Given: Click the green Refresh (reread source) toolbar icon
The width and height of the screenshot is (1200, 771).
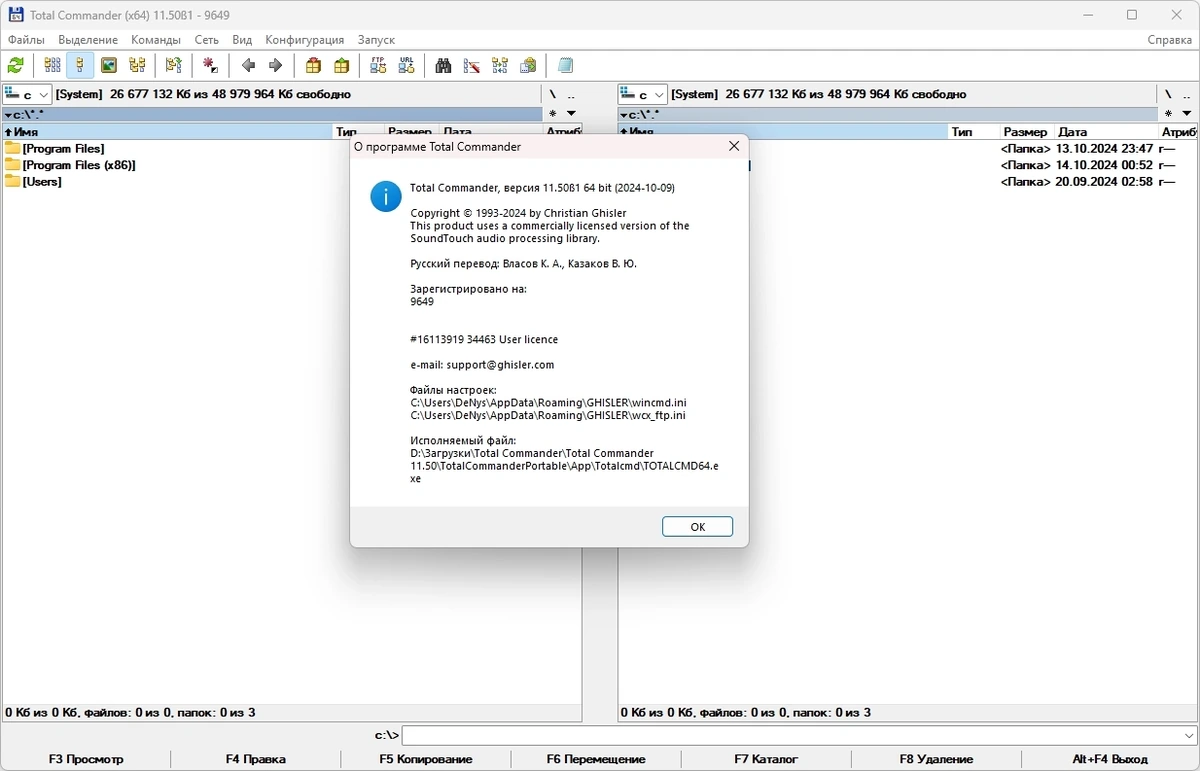Looking at the screenshot, I should click(x=16, y=66).
